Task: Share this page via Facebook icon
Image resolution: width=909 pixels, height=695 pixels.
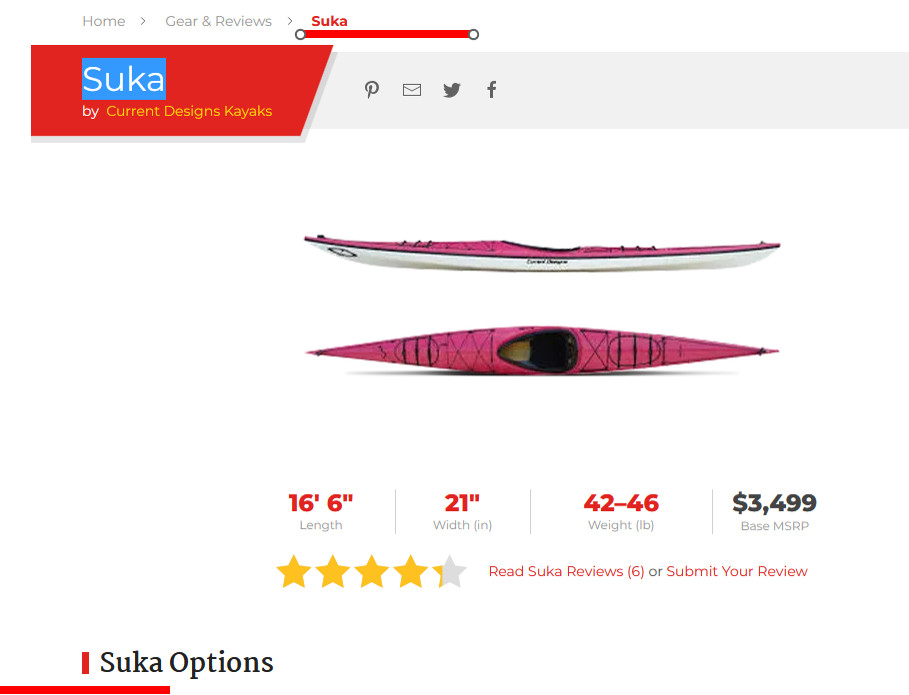Action: tap(492, 89)
